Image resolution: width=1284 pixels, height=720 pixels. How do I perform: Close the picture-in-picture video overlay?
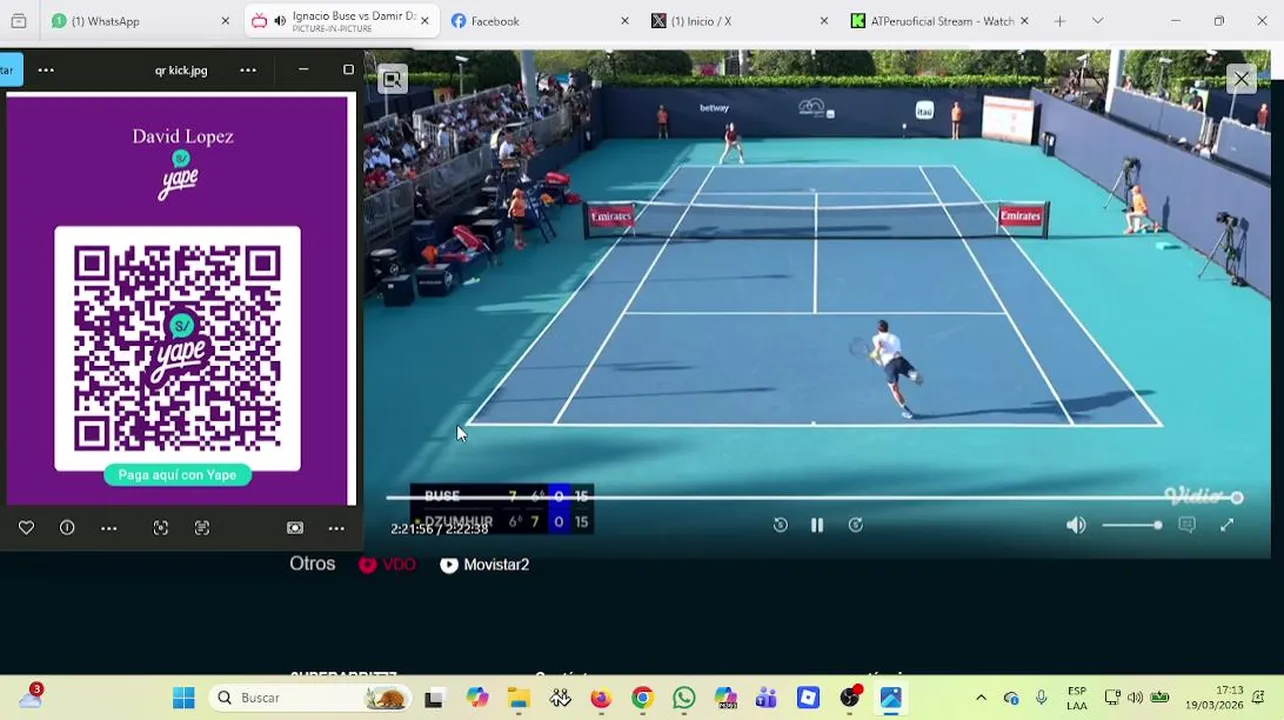[x=1241, y=79]
